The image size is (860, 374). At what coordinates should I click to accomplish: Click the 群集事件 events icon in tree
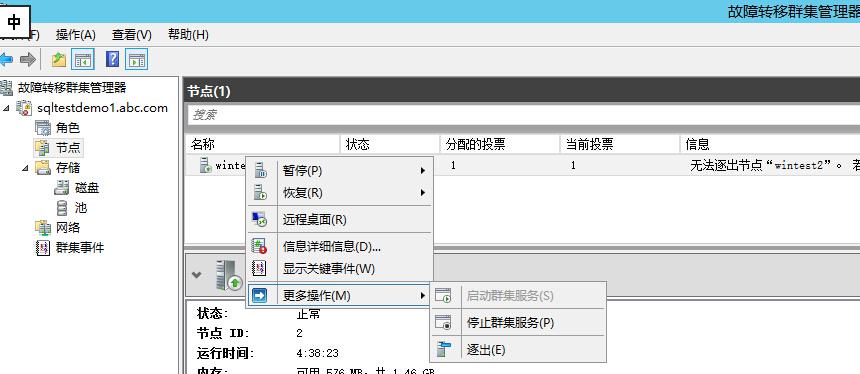coord(43,248)
